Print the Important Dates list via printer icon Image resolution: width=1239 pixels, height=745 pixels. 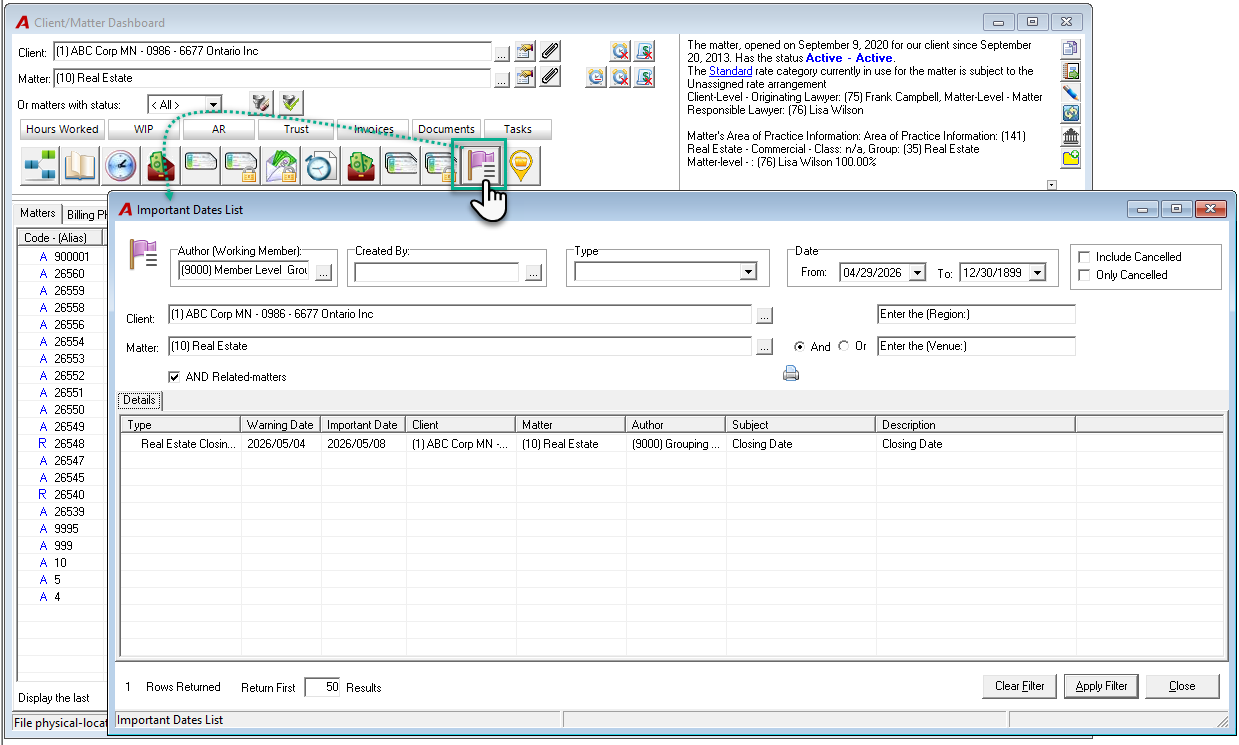coord(791,374)
